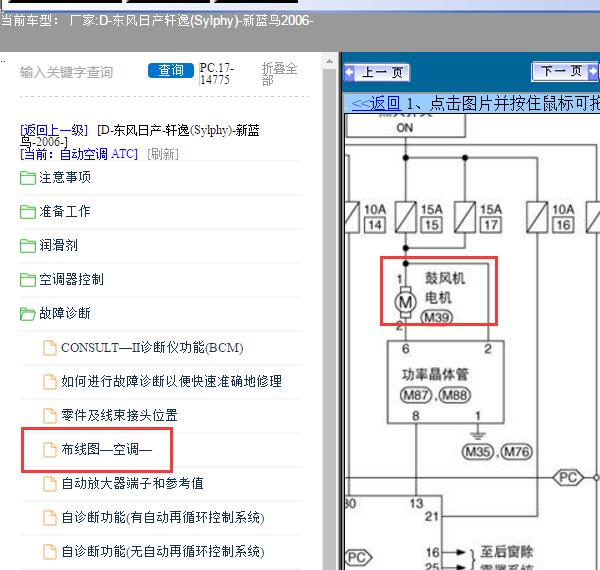Image resolution: width=600 pixels, height=570 pixels.
Task: Open 自动放大器端子和参考值 page
Action: click(x=132, y=484)
